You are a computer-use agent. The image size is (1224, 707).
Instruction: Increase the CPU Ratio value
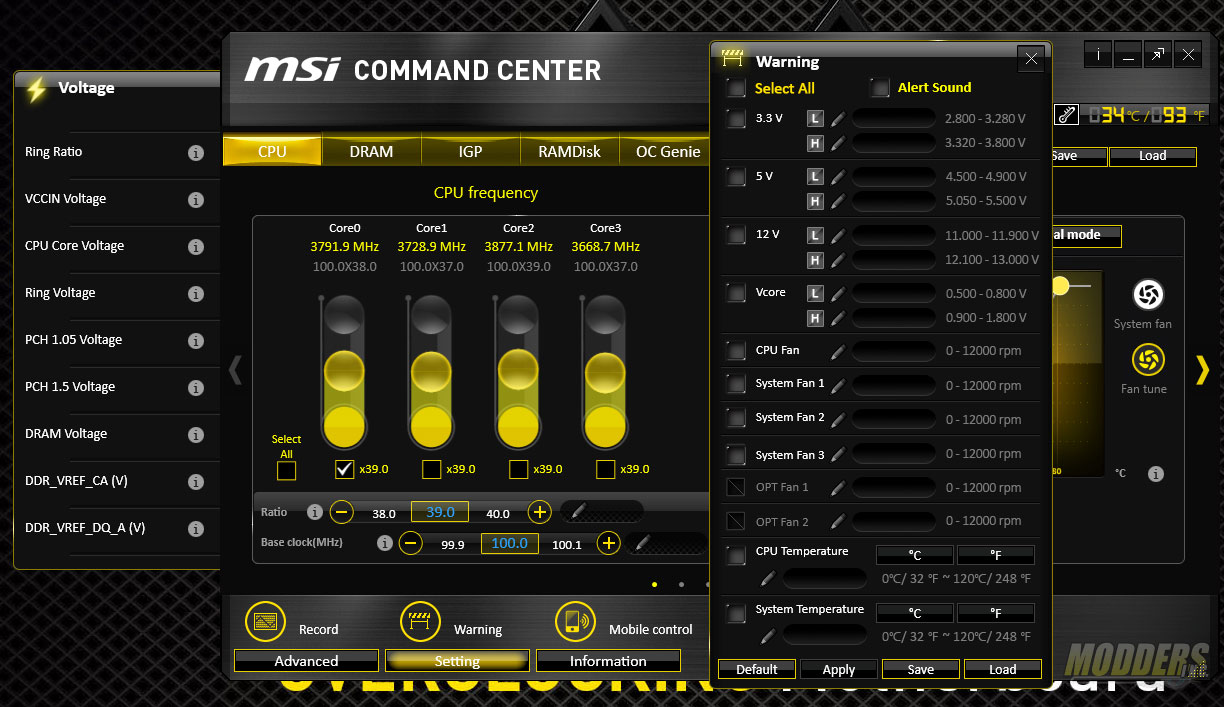pos(540,512)
